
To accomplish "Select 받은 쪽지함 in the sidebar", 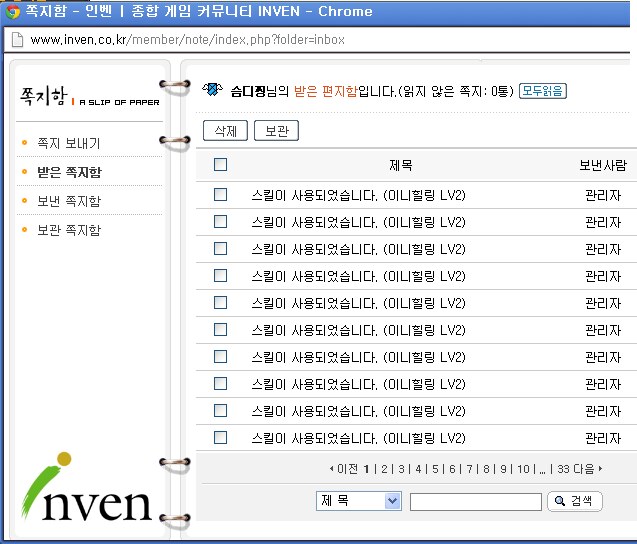I will tap(69, 172).
